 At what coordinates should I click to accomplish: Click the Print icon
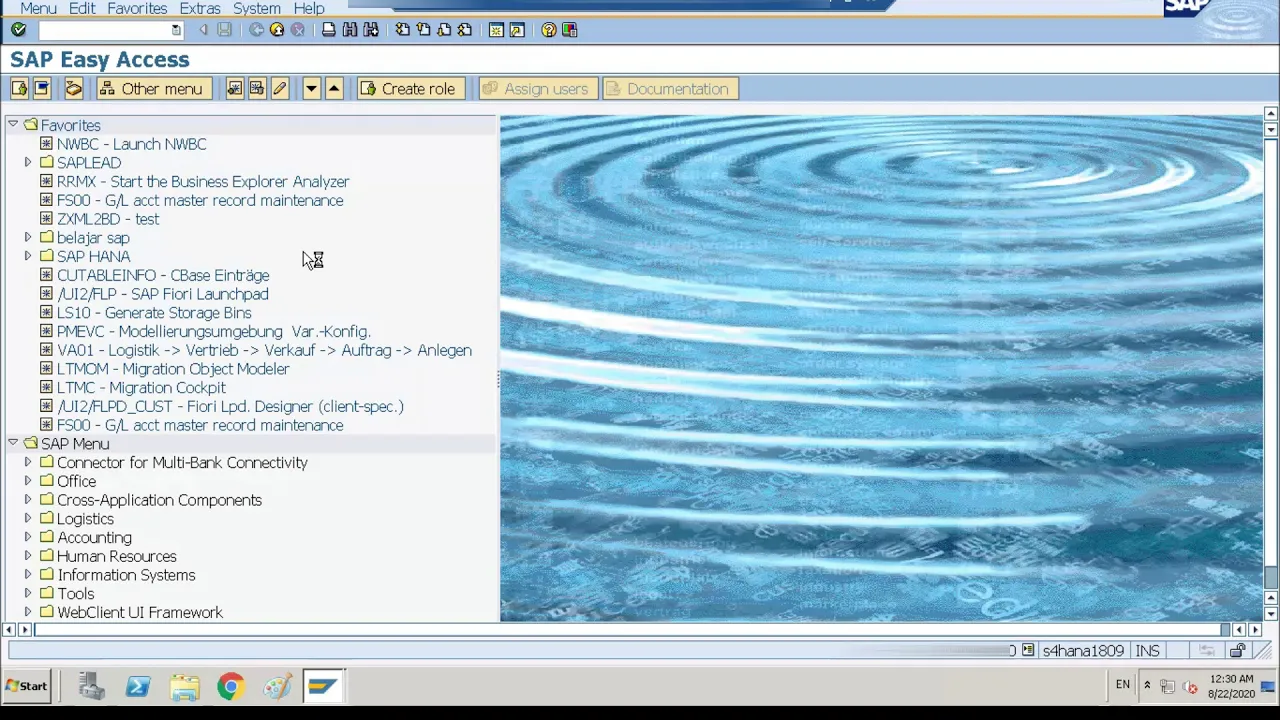(x=328, y=30)
